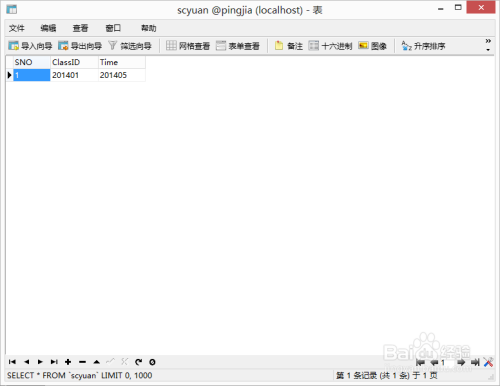Click the SQL statement text in status bar
This screenshot has width=500, height=386.
click(80, 375)
